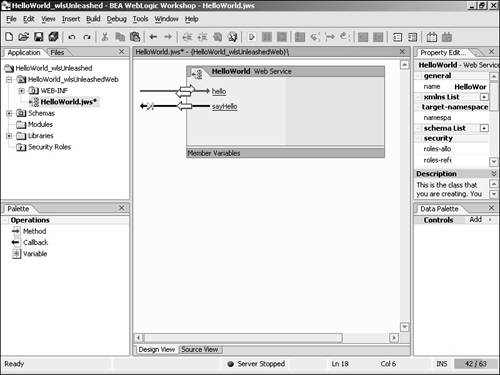Screen dimensions: 500x375
Task: Click the Paste clipboard icon
Action: (135, 37)
